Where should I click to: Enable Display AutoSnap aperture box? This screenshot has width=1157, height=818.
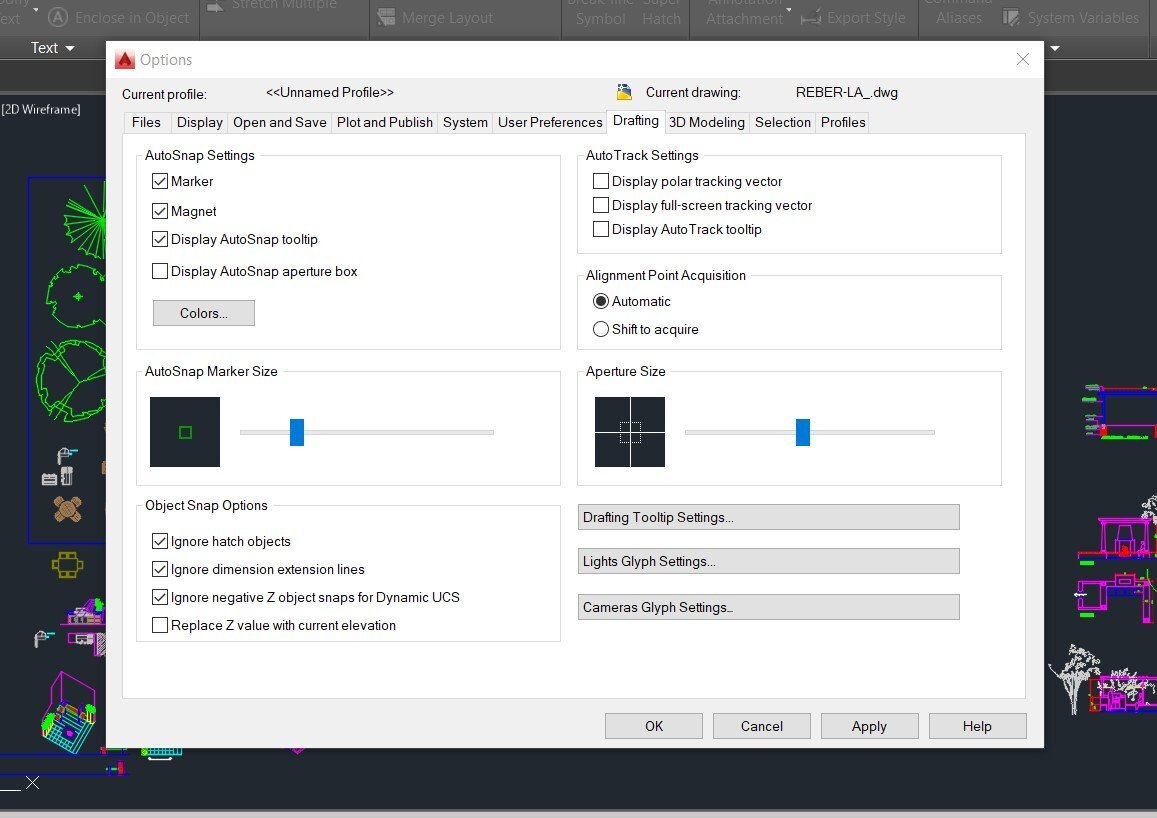159,271
